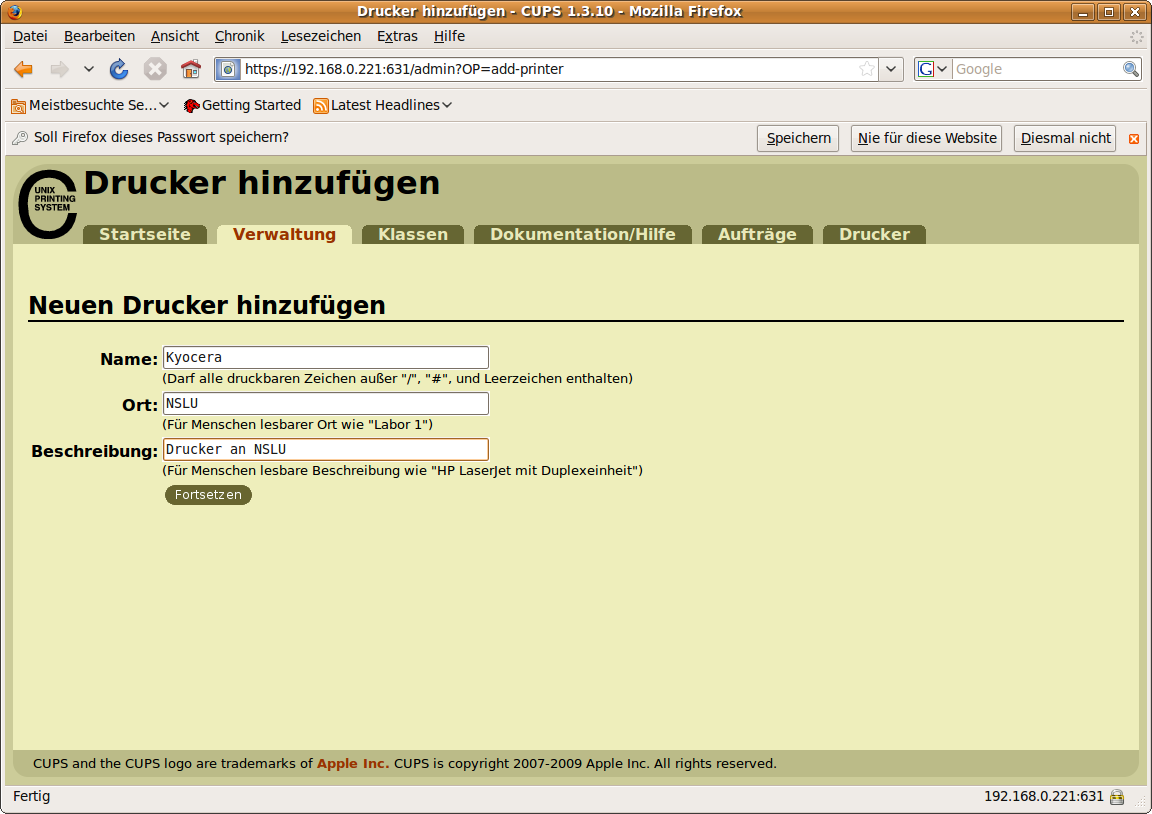Maximize the Firefox window

1109,12
